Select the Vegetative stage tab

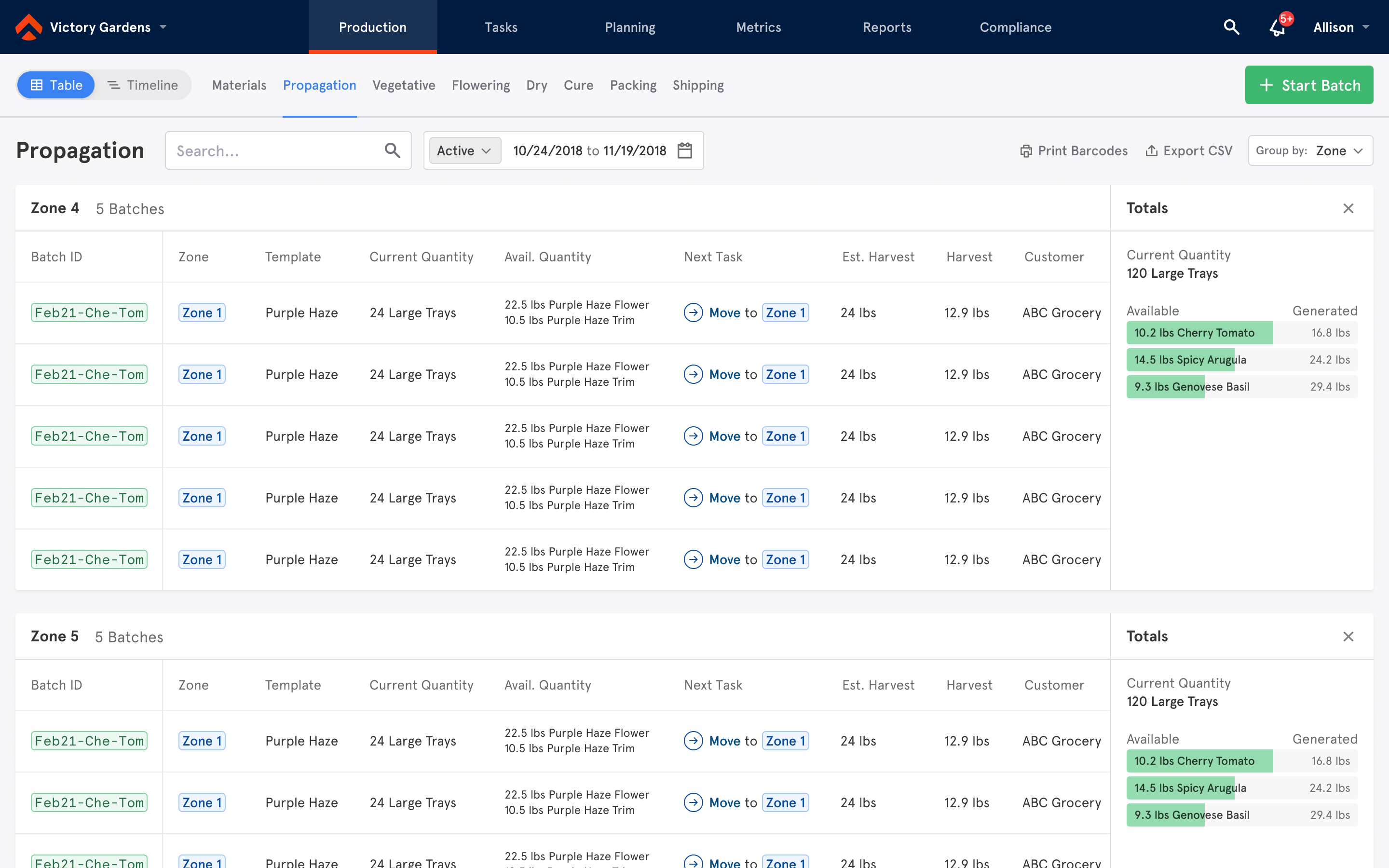(x=404, y=85)
